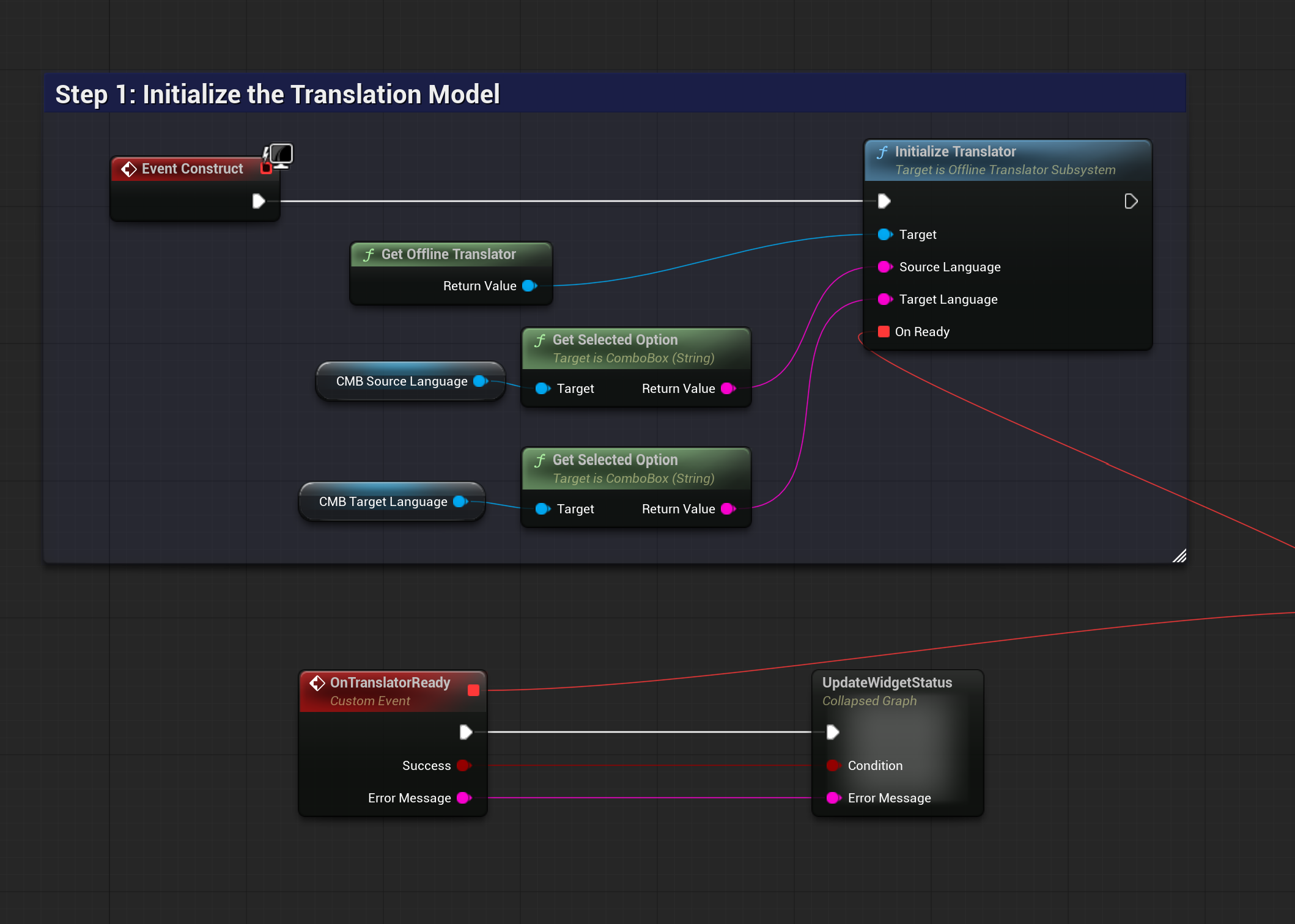
Task: Click UpdateWidgetStatus input execution pin
Action: [x=833, y=732]
